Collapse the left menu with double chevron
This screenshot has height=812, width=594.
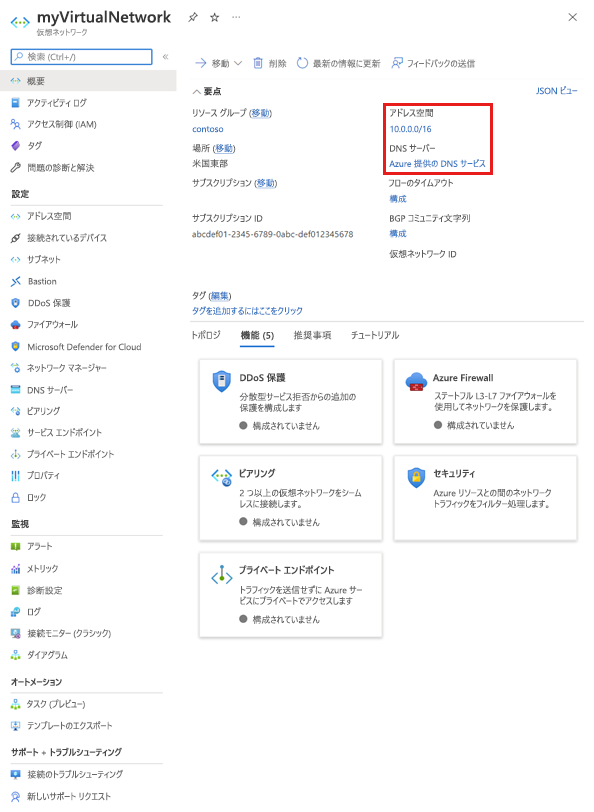[x=166, y=56]
